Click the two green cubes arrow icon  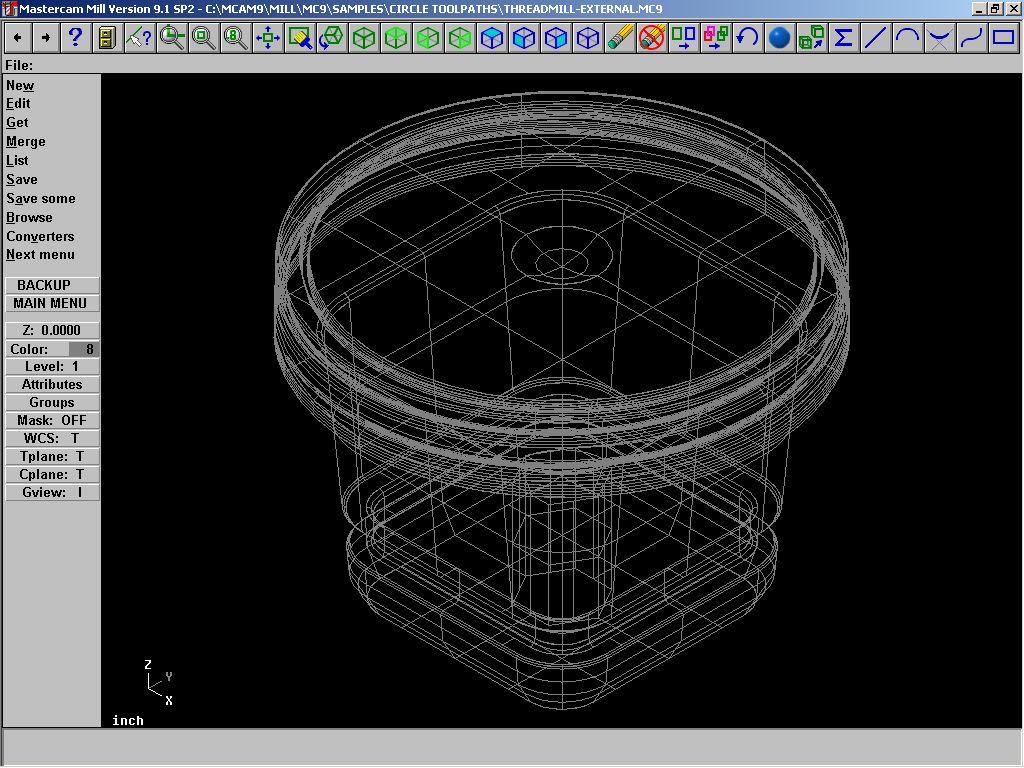click(x=812, y=38)
